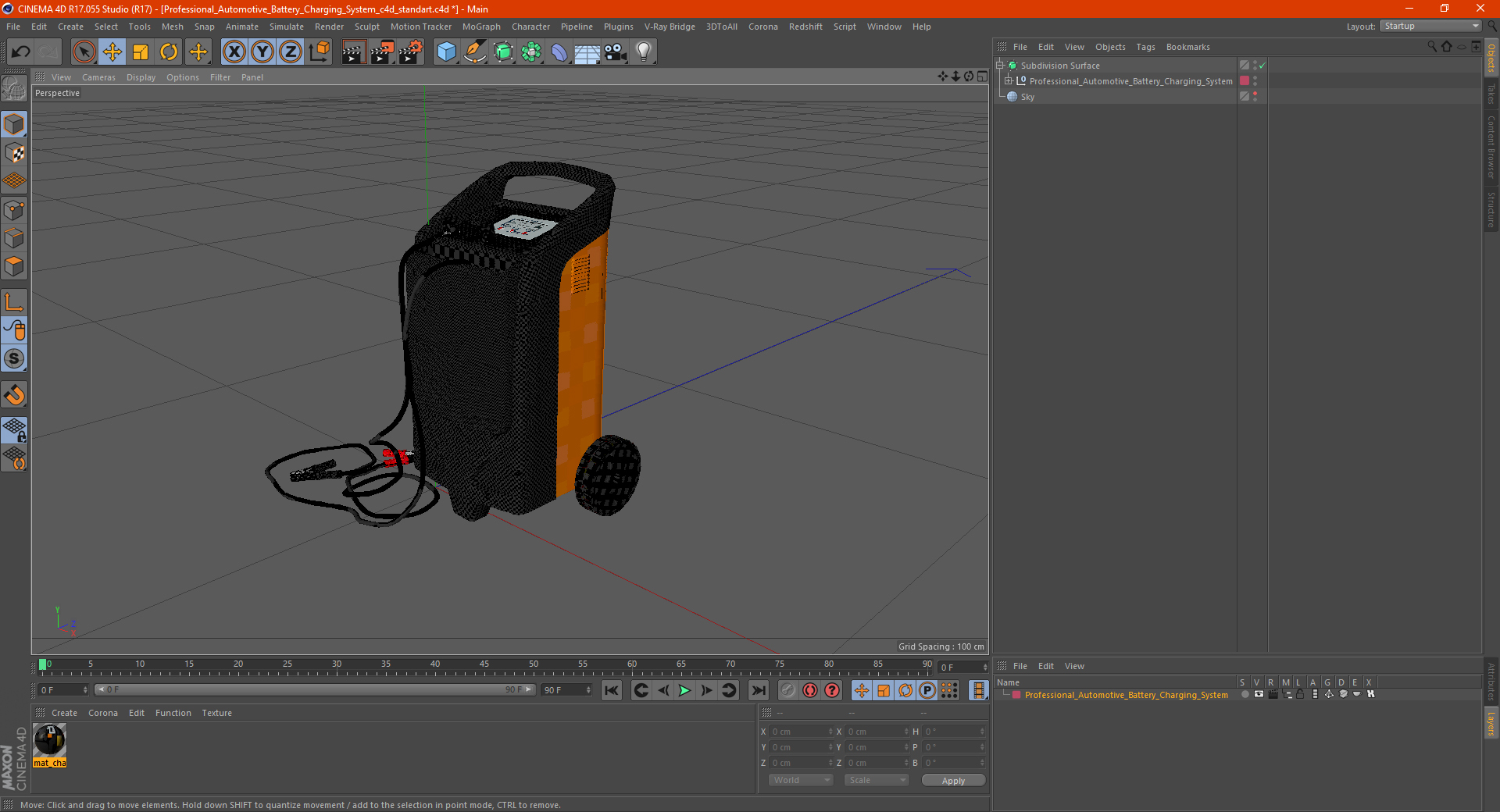This screenshot has width=1500, height=812.
Task: Activate the Rotate tool in top toolbar
Action: pos(169,52)
